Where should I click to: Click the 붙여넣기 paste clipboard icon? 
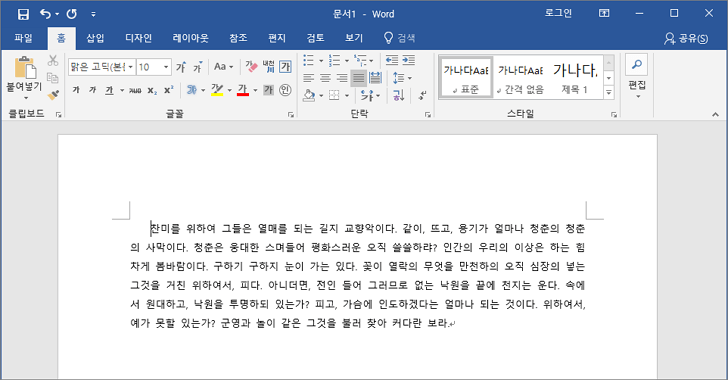point(25,68)
